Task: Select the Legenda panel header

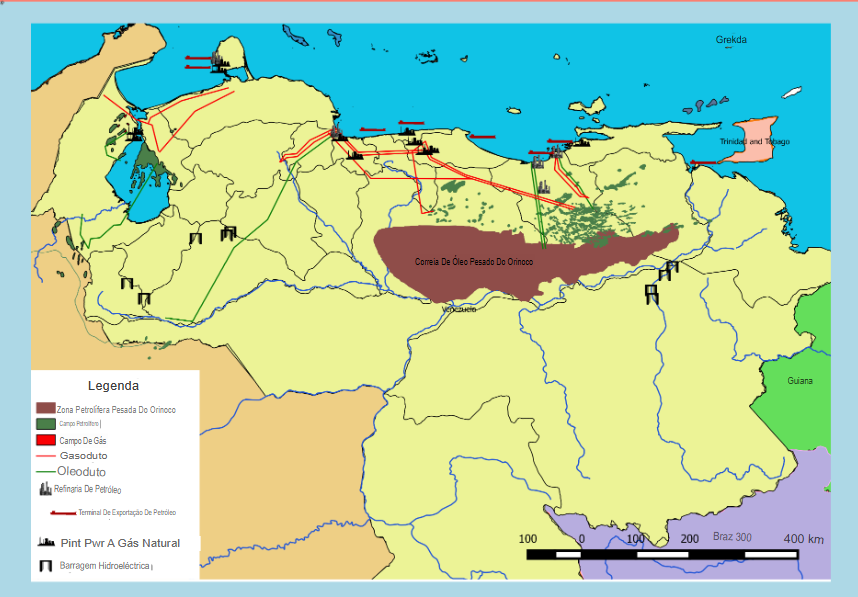Action: 115,385
